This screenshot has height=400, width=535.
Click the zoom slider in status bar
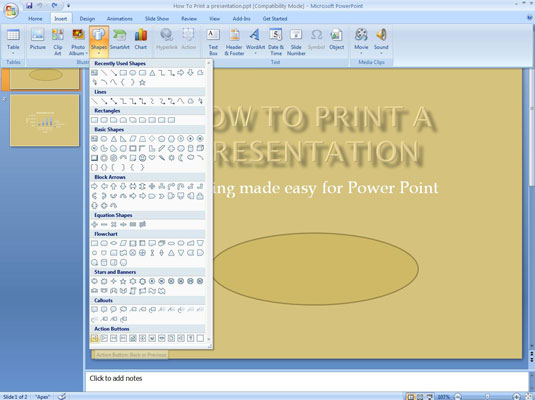[487, 397]
